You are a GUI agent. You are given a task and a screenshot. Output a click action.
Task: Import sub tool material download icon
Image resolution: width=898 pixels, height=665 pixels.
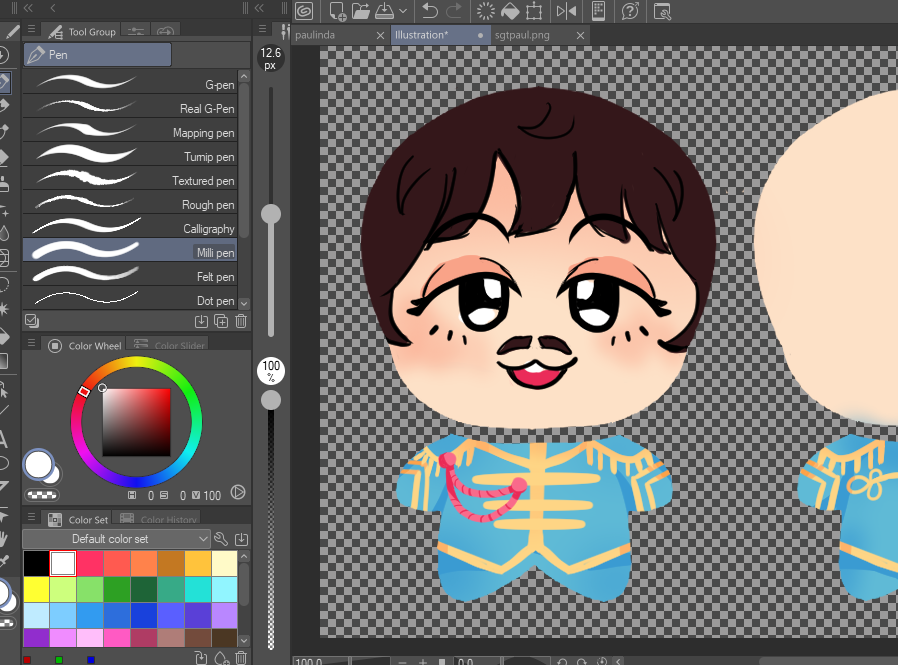point(201,321)
